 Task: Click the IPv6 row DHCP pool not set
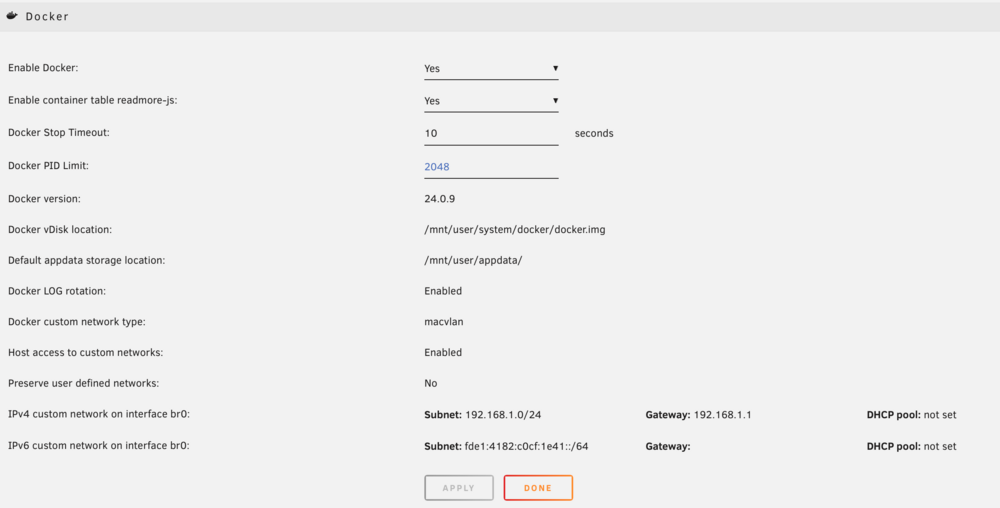911,447
